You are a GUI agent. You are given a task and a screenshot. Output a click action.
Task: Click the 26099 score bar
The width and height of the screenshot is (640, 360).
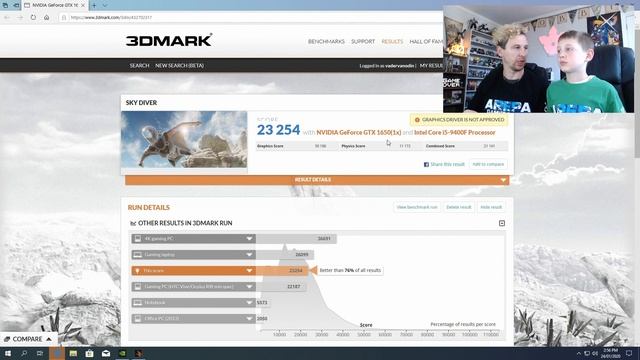coord(285,254)
